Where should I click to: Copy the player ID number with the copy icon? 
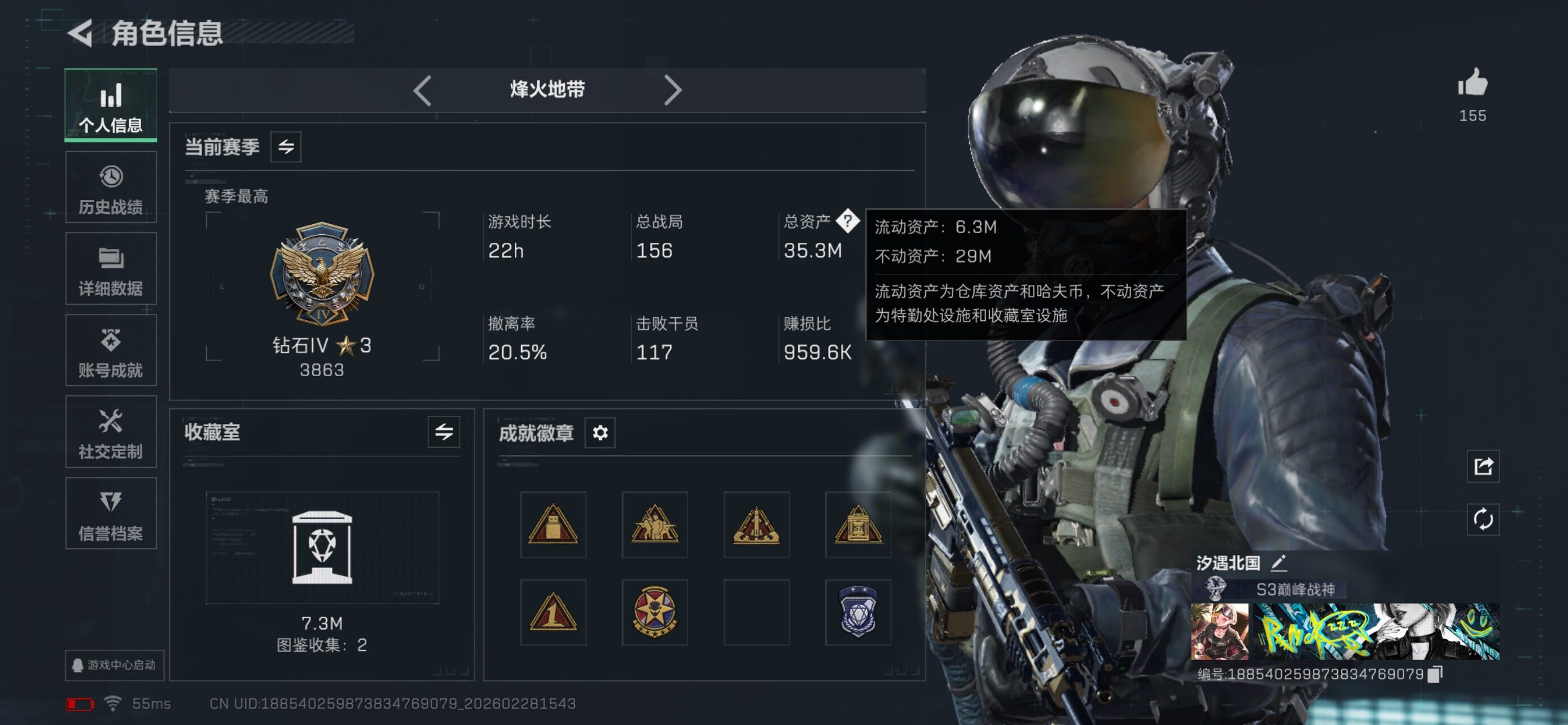point(1435,674)
